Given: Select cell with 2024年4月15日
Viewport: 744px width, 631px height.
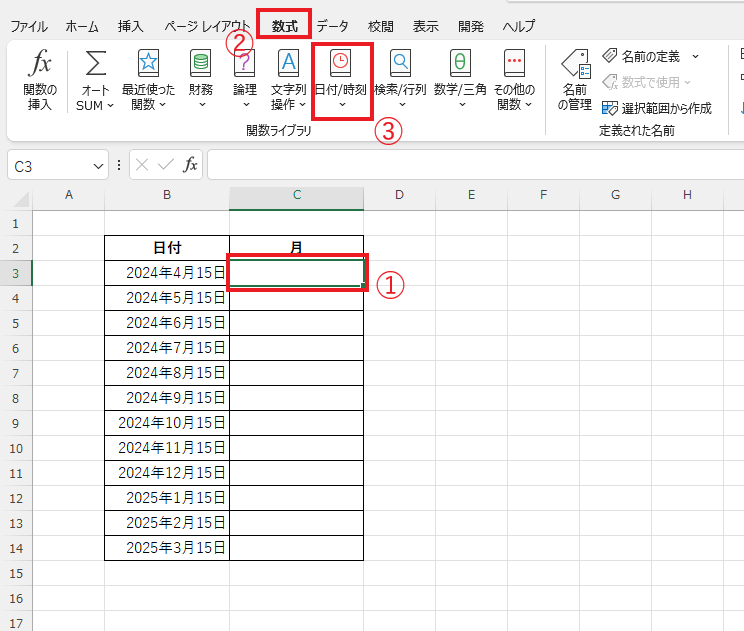Looking at the screenshot, I should [x=167, y=273].
